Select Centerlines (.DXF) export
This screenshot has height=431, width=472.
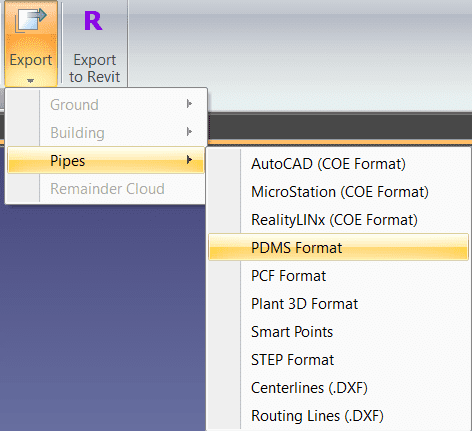click(x=338, y=388)
